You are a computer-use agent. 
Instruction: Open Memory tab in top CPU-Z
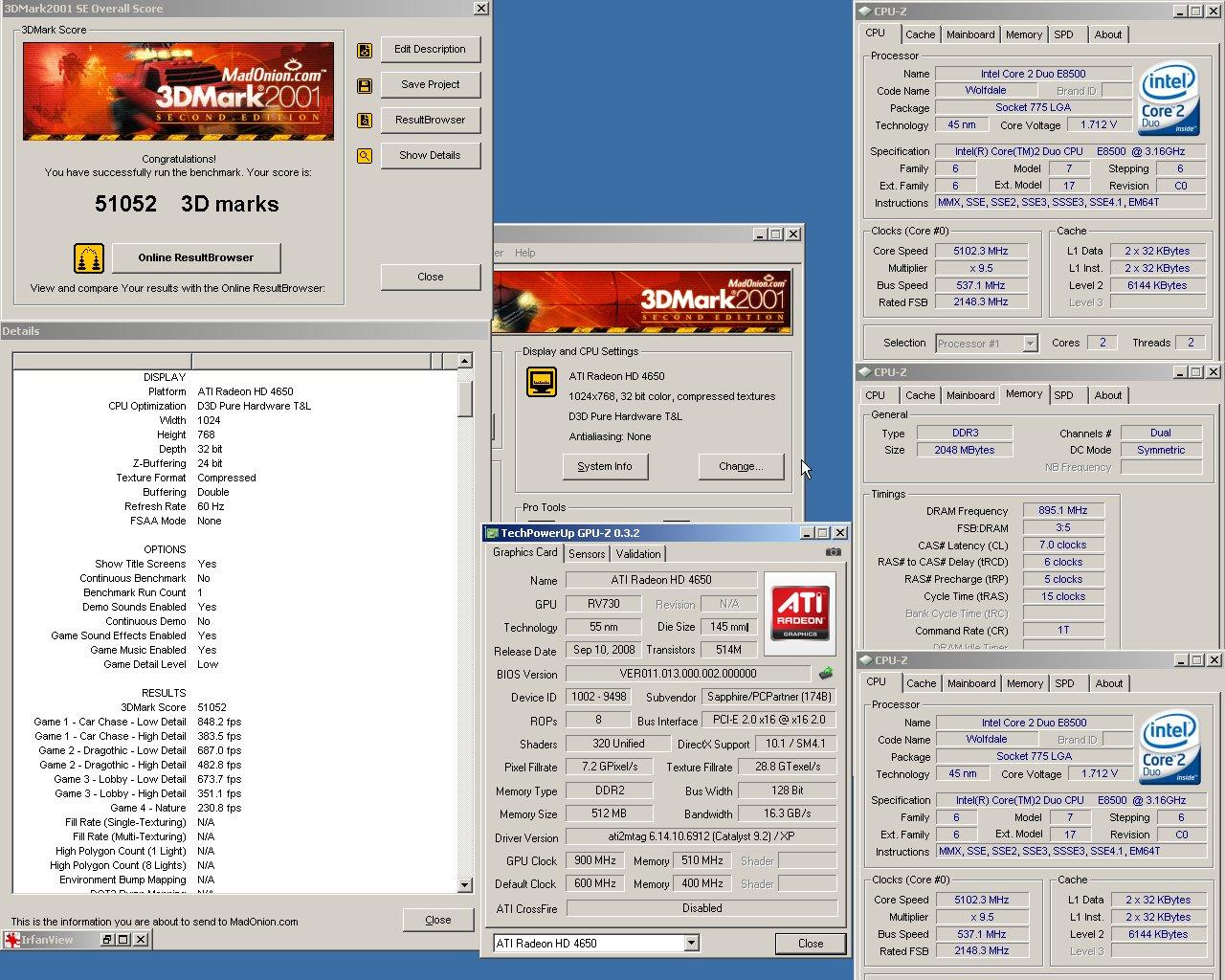(x=1024, y=34)
